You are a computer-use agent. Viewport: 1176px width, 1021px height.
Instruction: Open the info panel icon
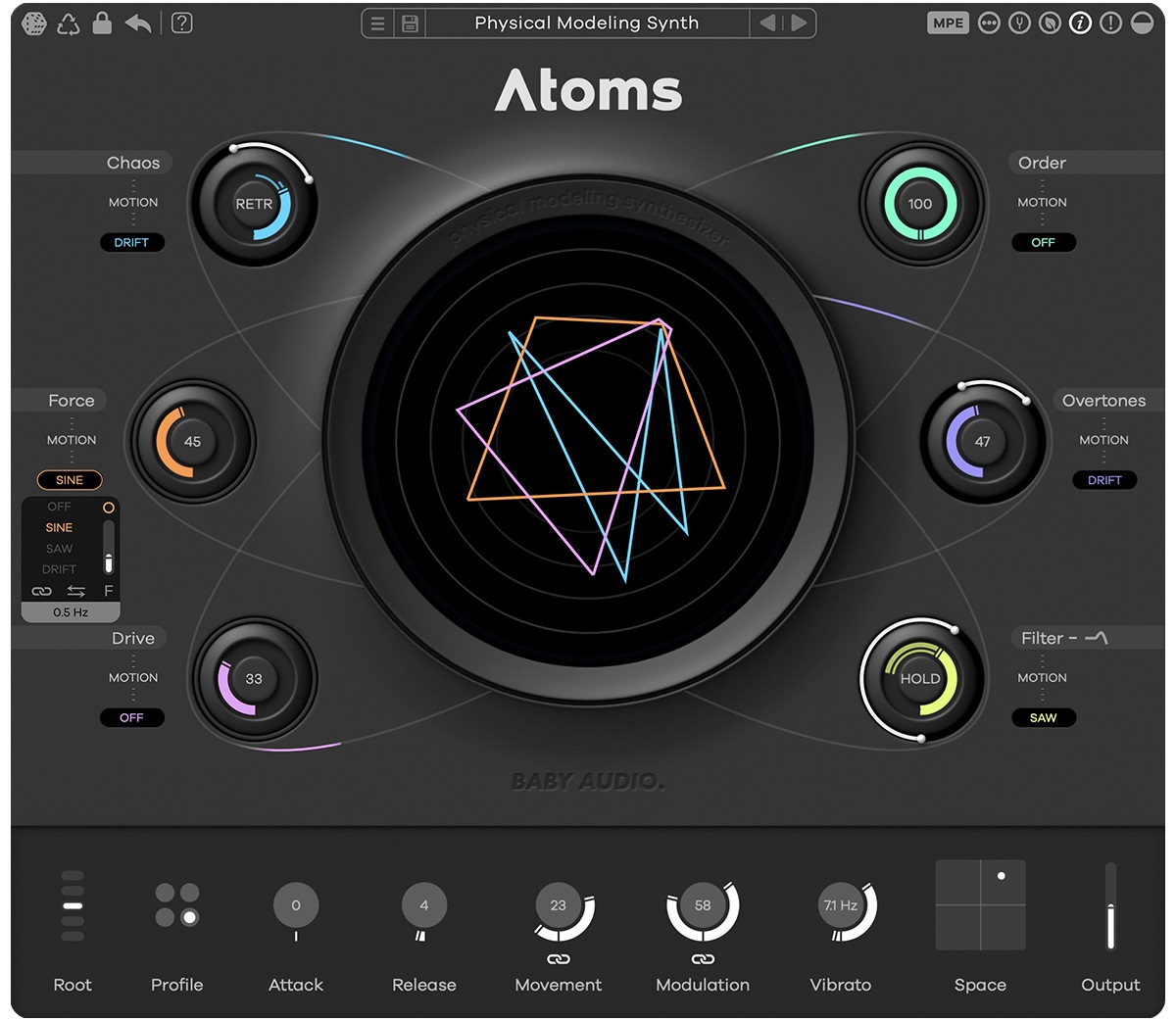1080,23
